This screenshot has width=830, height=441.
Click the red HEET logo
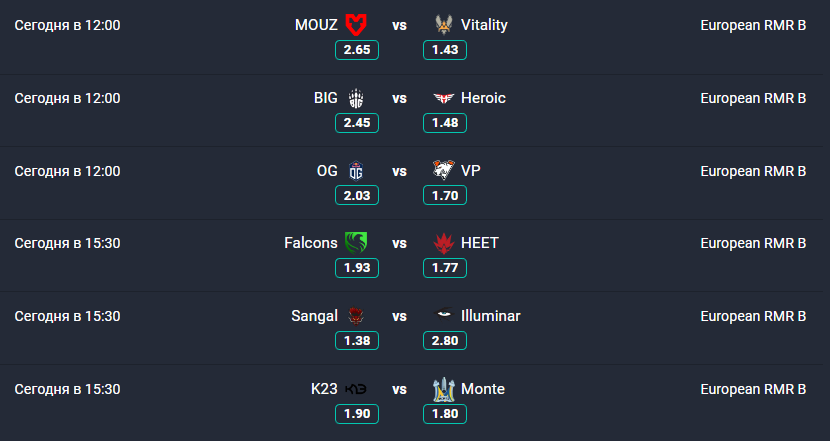[444, 244]
